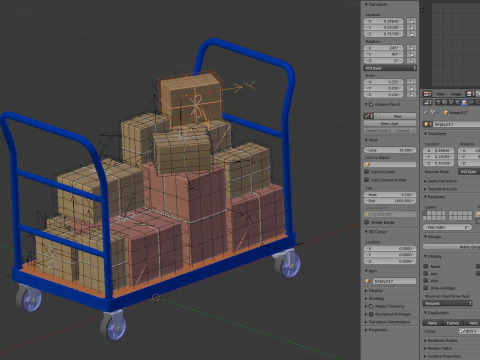The height and width of the screenshot is (360, 480).
Task: Select Frames duplication option
Action: pos(453,323)
